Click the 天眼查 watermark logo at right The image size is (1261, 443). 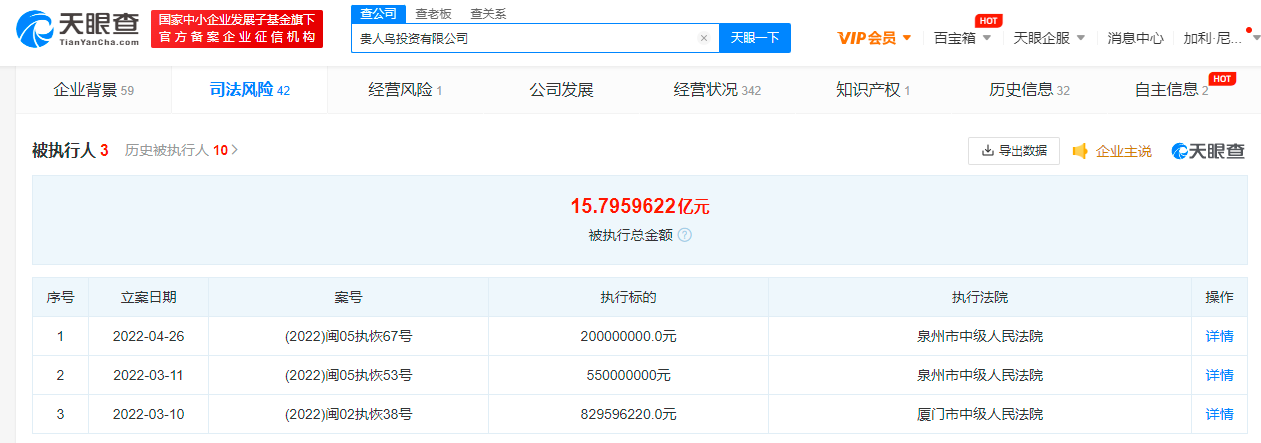pyautogui.click(x=1208, y=151)
